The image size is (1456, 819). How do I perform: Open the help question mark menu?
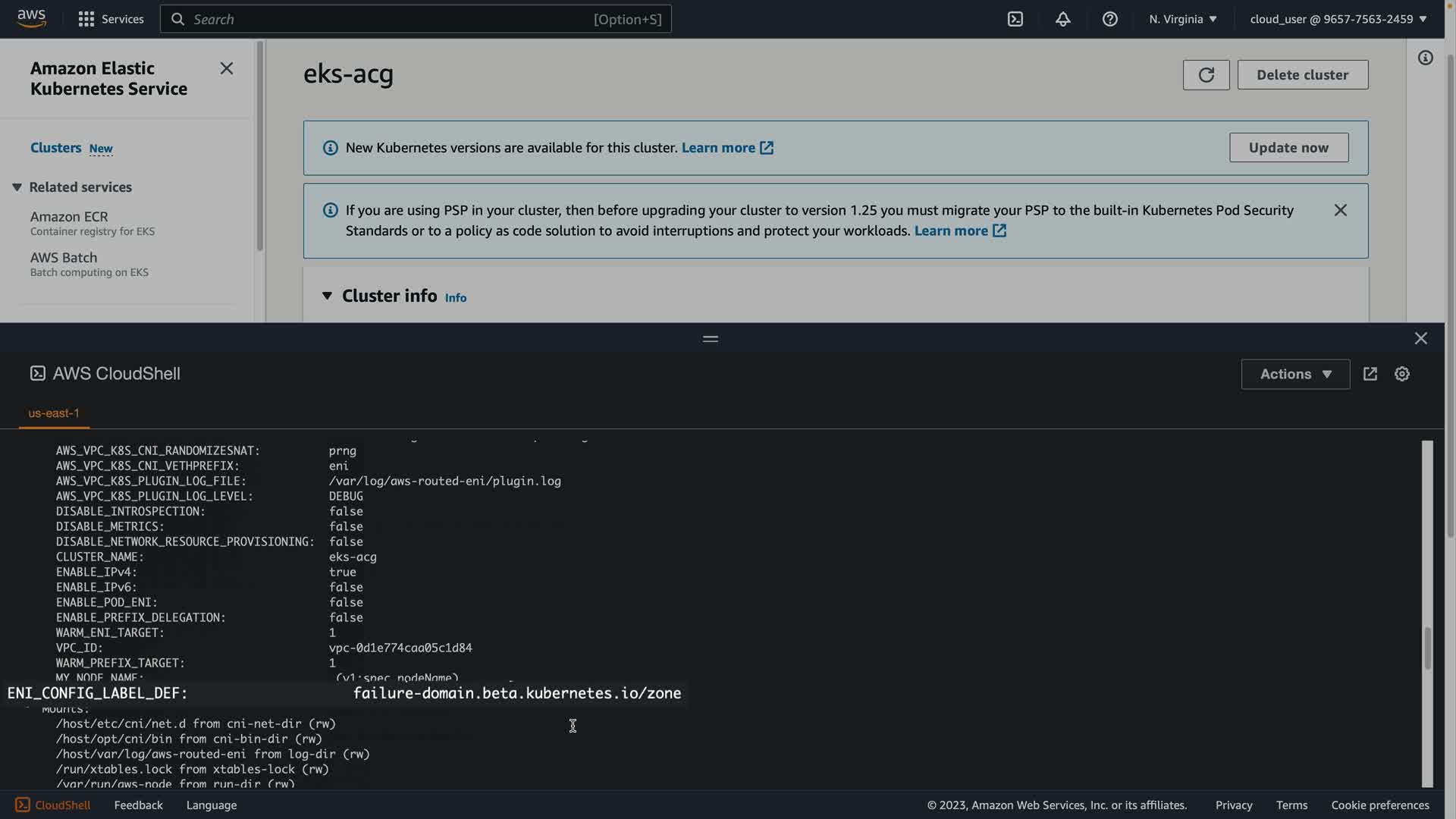1109,19
